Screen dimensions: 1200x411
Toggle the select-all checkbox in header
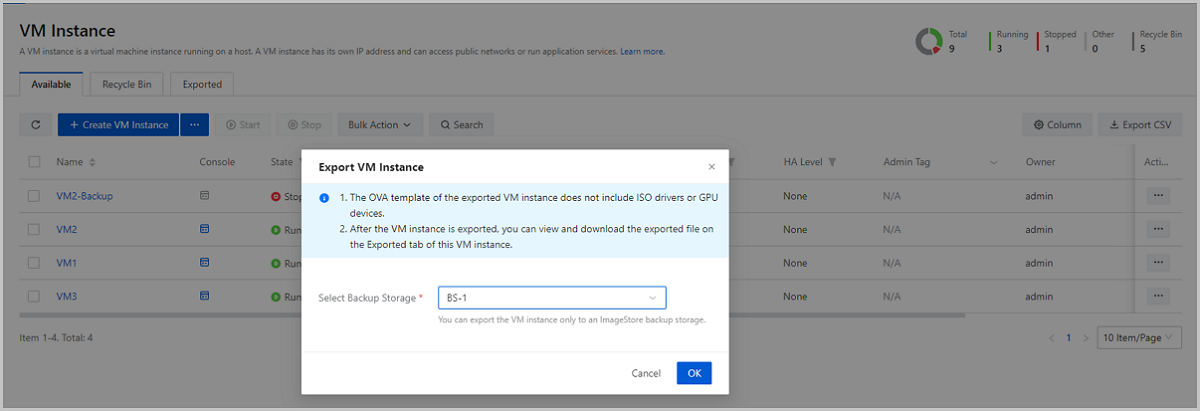tap(35, 162)
